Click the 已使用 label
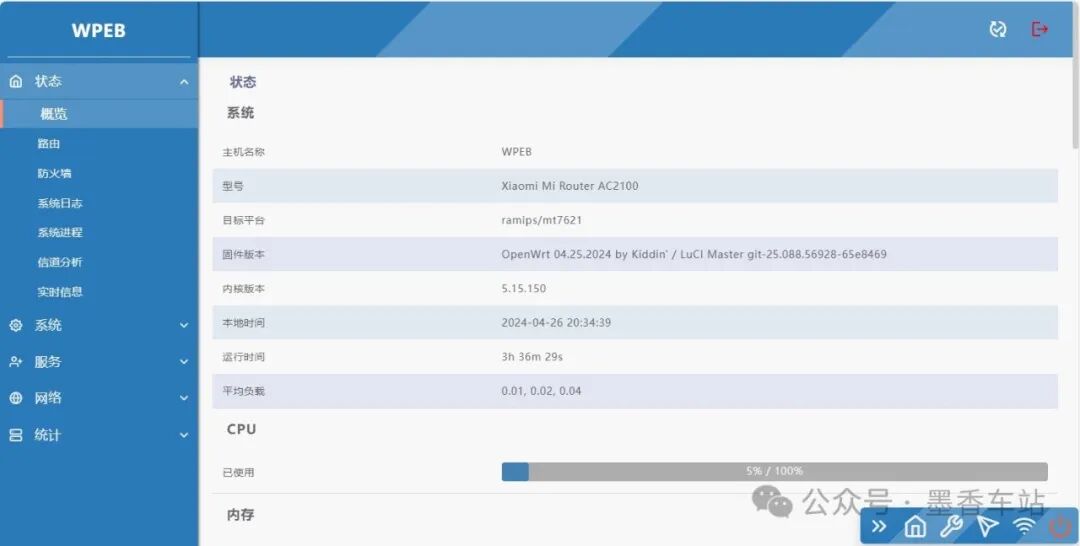Screen dimensions: 1080x546 [x=238, y=472]
